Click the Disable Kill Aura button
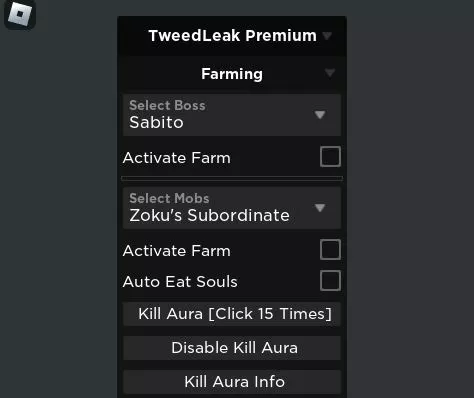 [232, 348]
